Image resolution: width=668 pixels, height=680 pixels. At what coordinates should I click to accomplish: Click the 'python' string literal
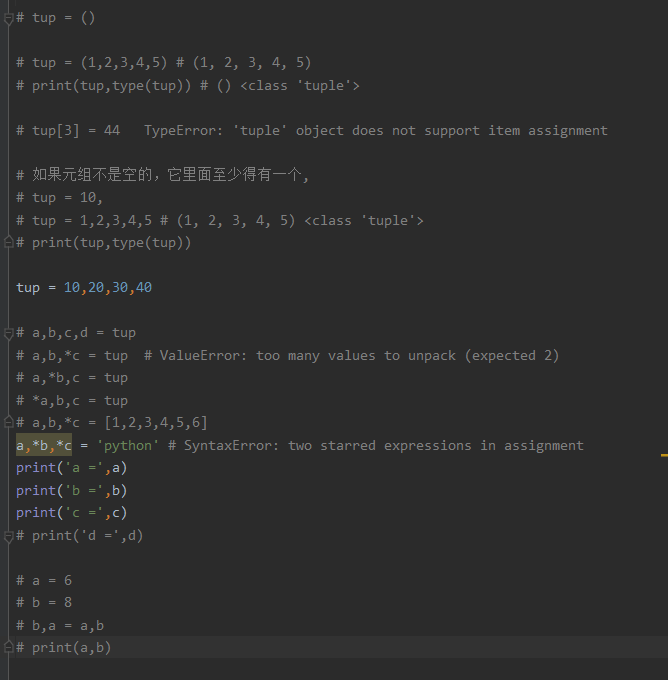(x=128, y=446)
